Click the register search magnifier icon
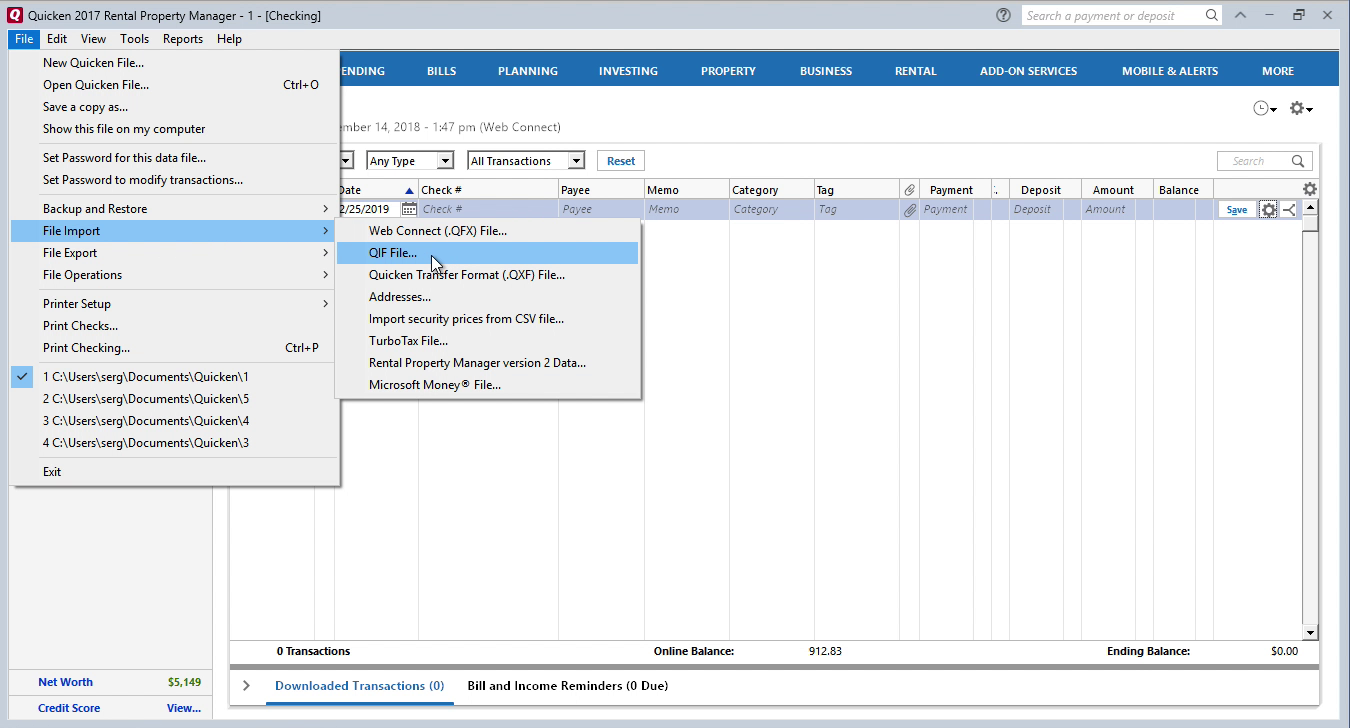Screen dimensions: 1350x728 [x=1299, y=161]
